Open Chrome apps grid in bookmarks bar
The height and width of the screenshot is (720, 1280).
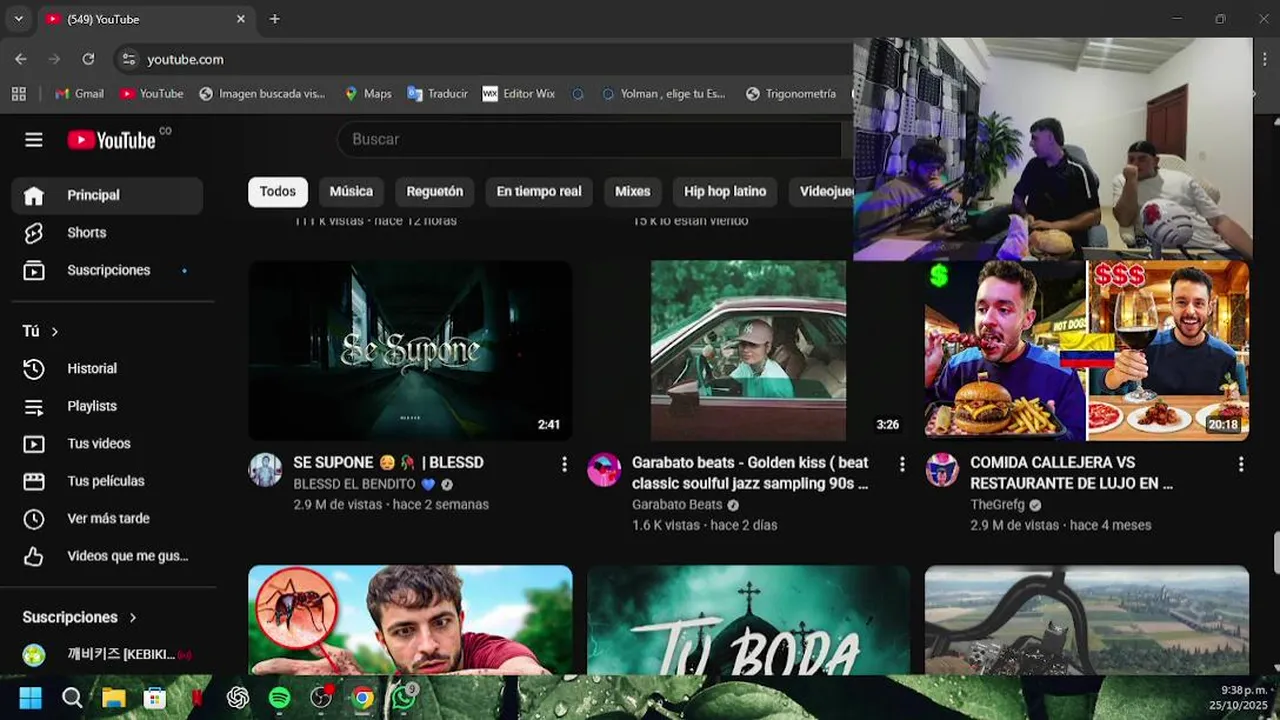tap(18, 93)
